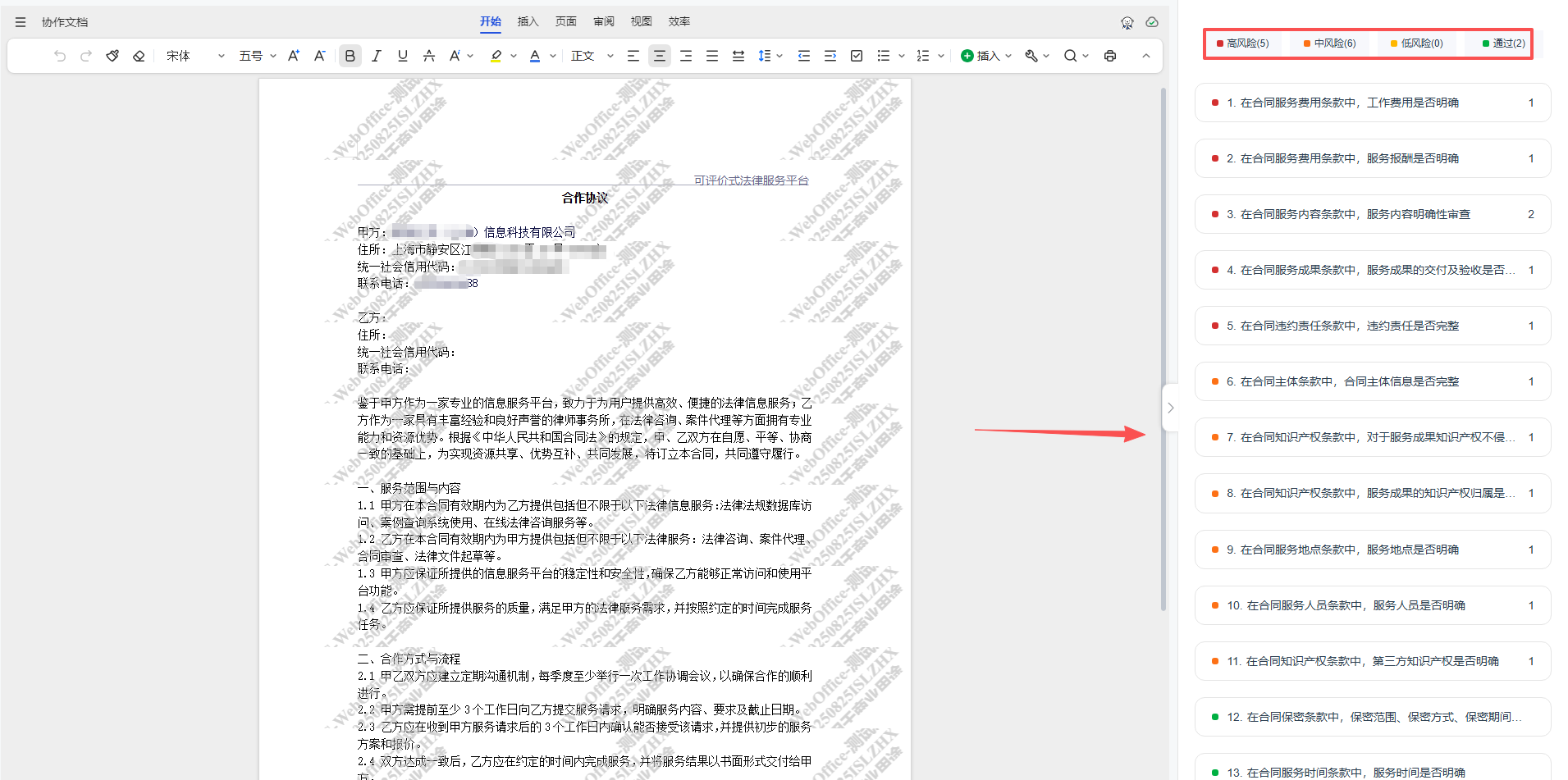Click the document vertical scrollbar
The width and height of the screenshot is (1568, 780).
[x=1163, y=349]
